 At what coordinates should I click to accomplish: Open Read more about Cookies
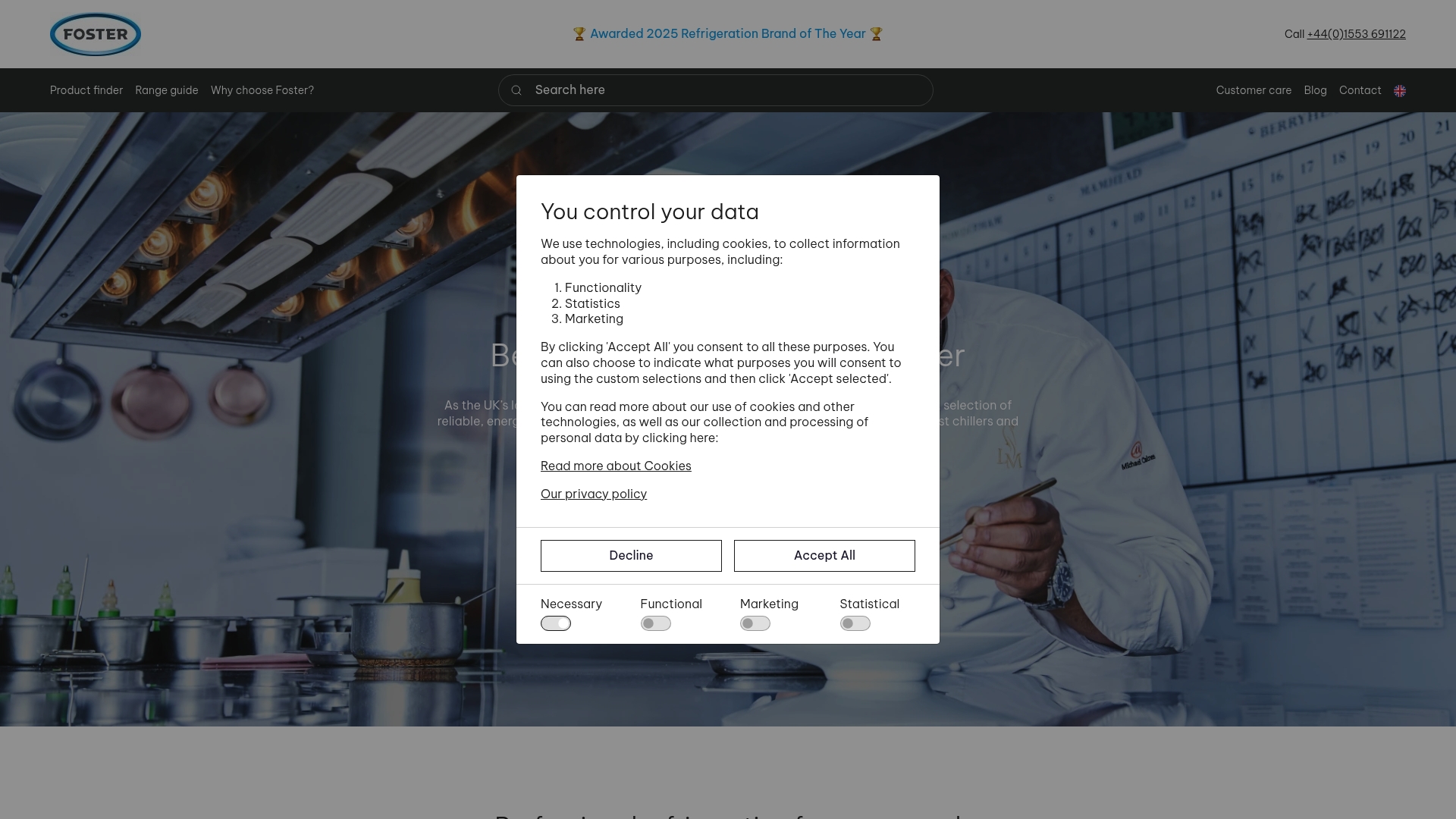[615, 466]
